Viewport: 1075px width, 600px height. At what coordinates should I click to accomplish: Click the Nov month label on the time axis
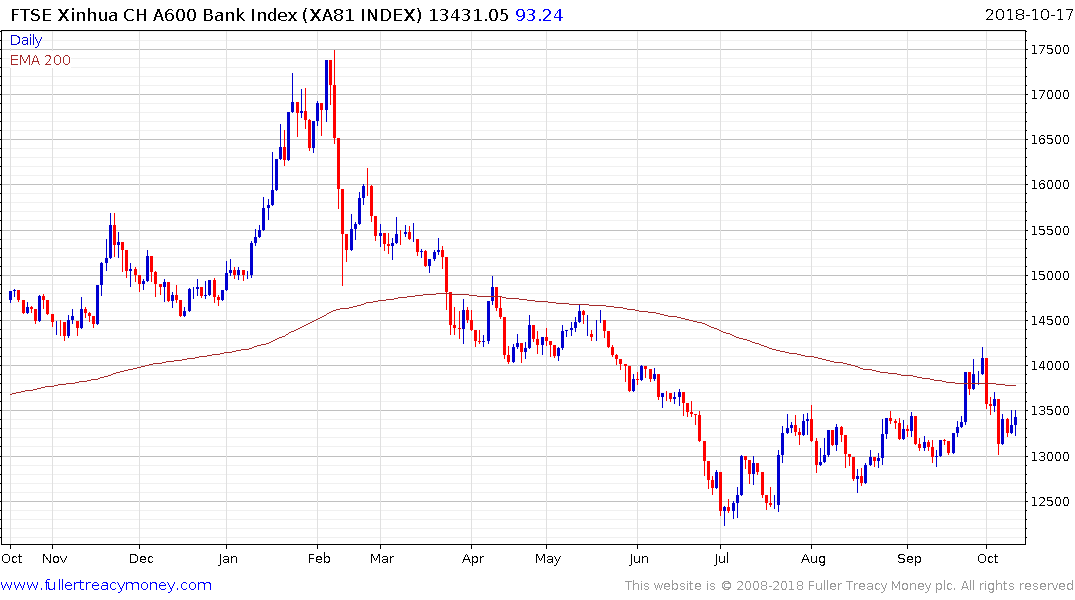point(55,558)
